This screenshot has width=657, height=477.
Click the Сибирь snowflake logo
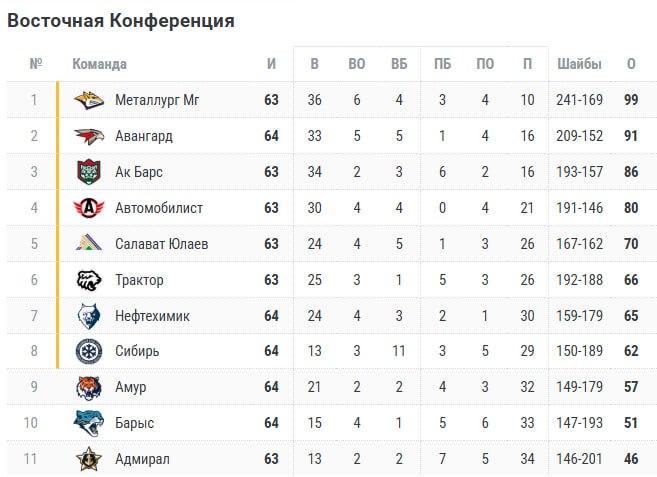coord(89,351)
